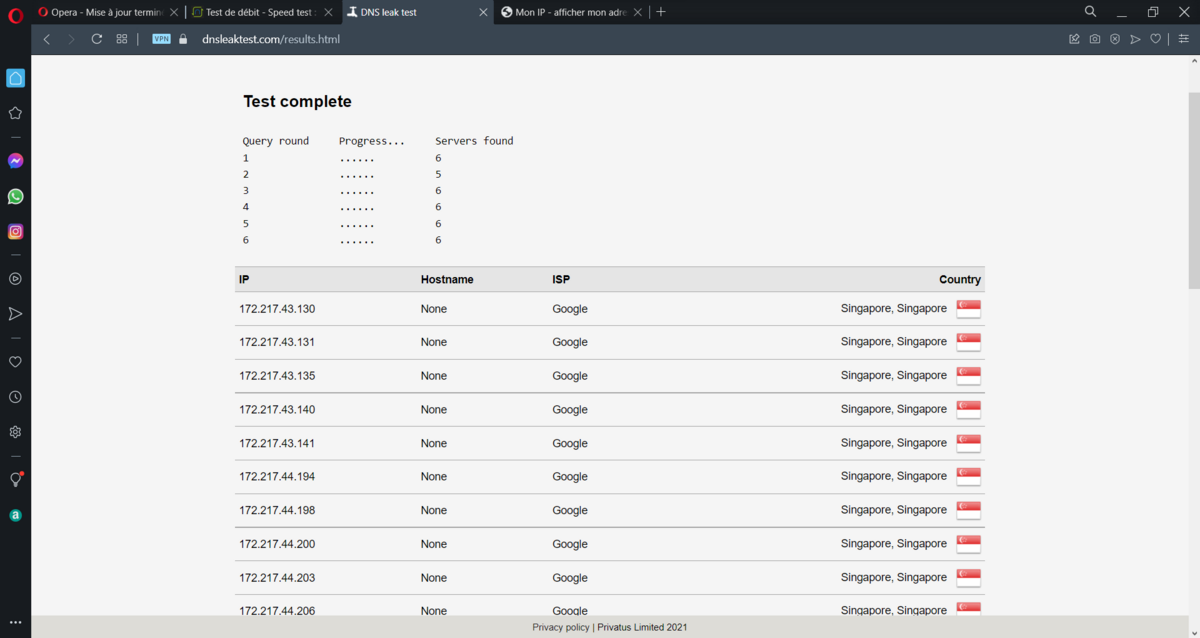Switch to 'Opera - Mise à jour' tab
This screenshot has width=1200, height=638.
coord(108,12)
